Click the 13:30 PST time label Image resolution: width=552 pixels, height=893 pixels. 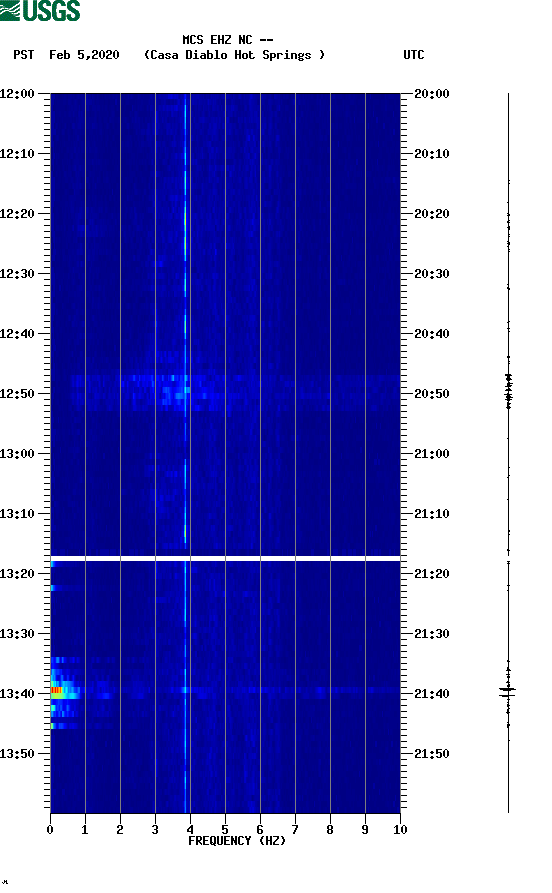point(17,634)
